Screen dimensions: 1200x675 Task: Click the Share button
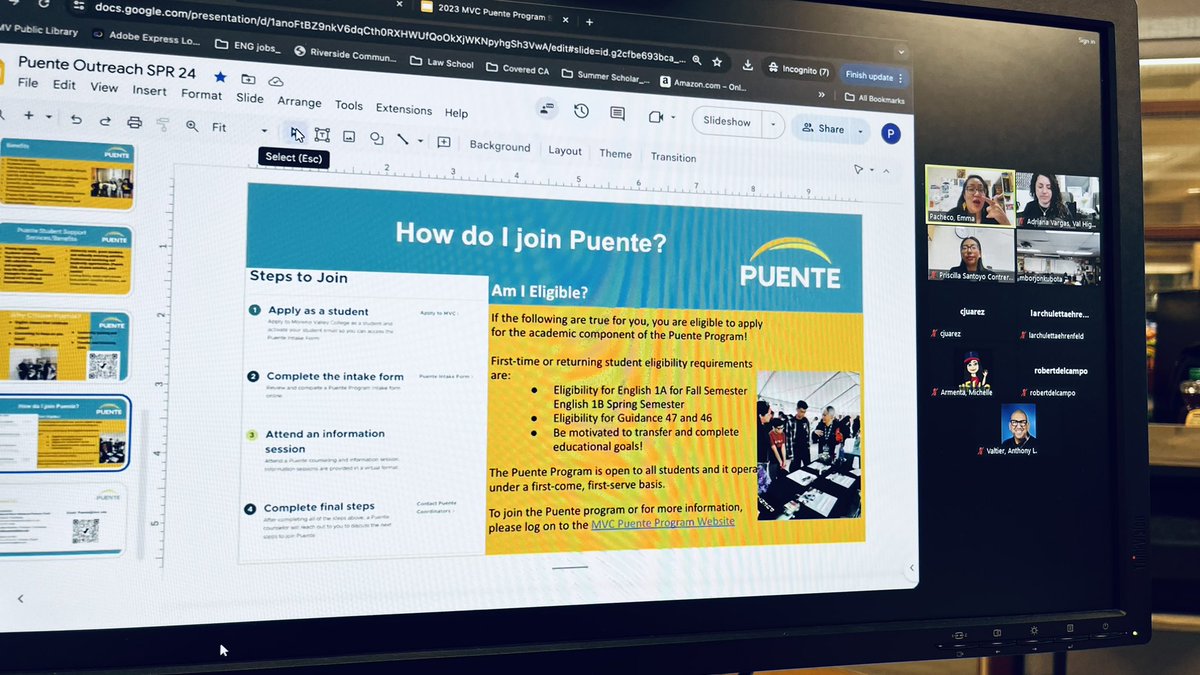click(x=823, y=128)
